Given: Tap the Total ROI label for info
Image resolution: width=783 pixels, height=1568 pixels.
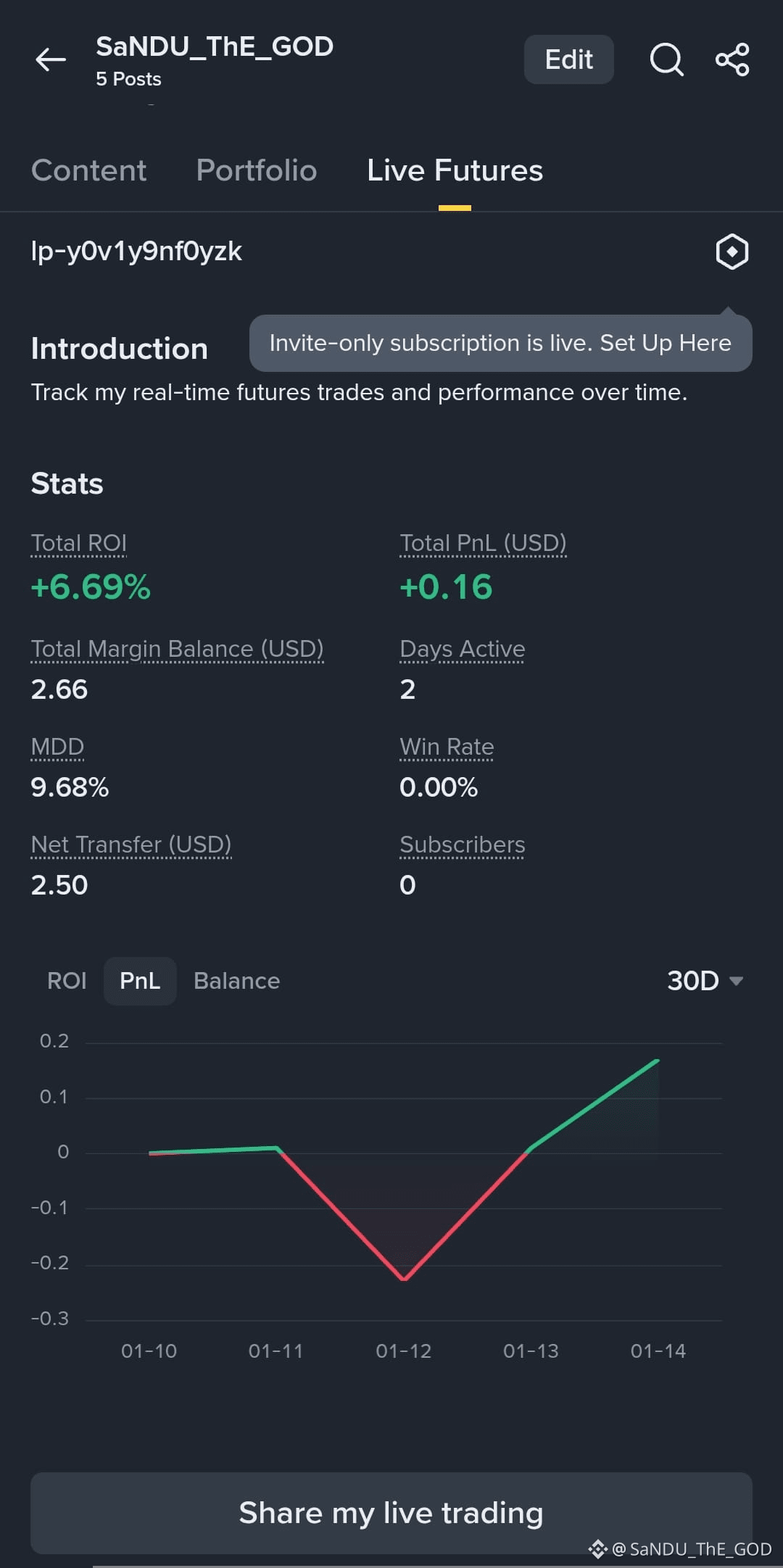Looking at the screenshot, I should point(79,543).
